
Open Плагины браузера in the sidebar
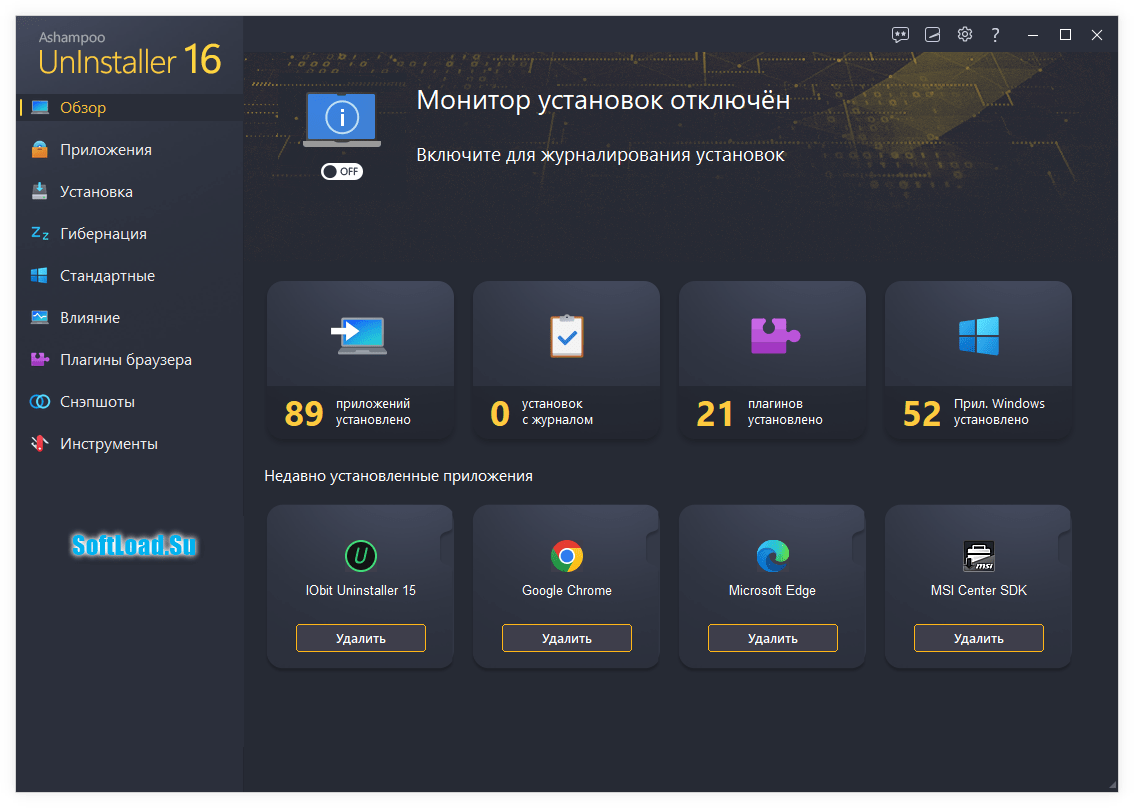(129, 360)
